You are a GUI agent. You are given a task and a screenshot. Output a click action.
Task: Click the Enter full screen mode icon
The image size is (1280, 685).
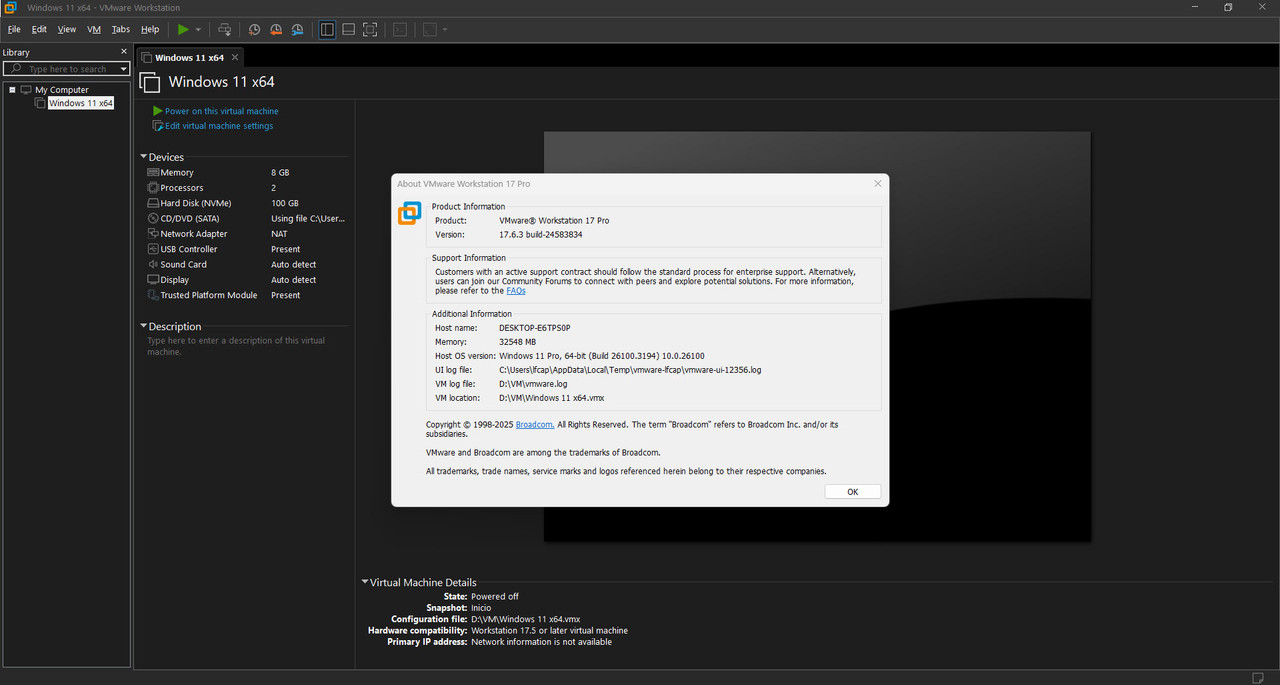pyautogui.click(x=370, y=30)
